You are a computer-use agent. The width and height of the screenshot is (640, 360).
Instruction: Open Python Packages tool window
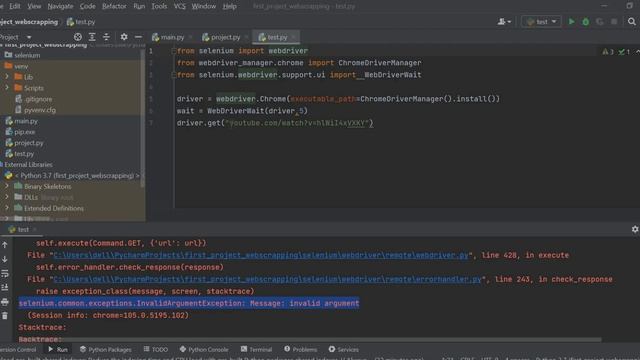tap(106, 349)
